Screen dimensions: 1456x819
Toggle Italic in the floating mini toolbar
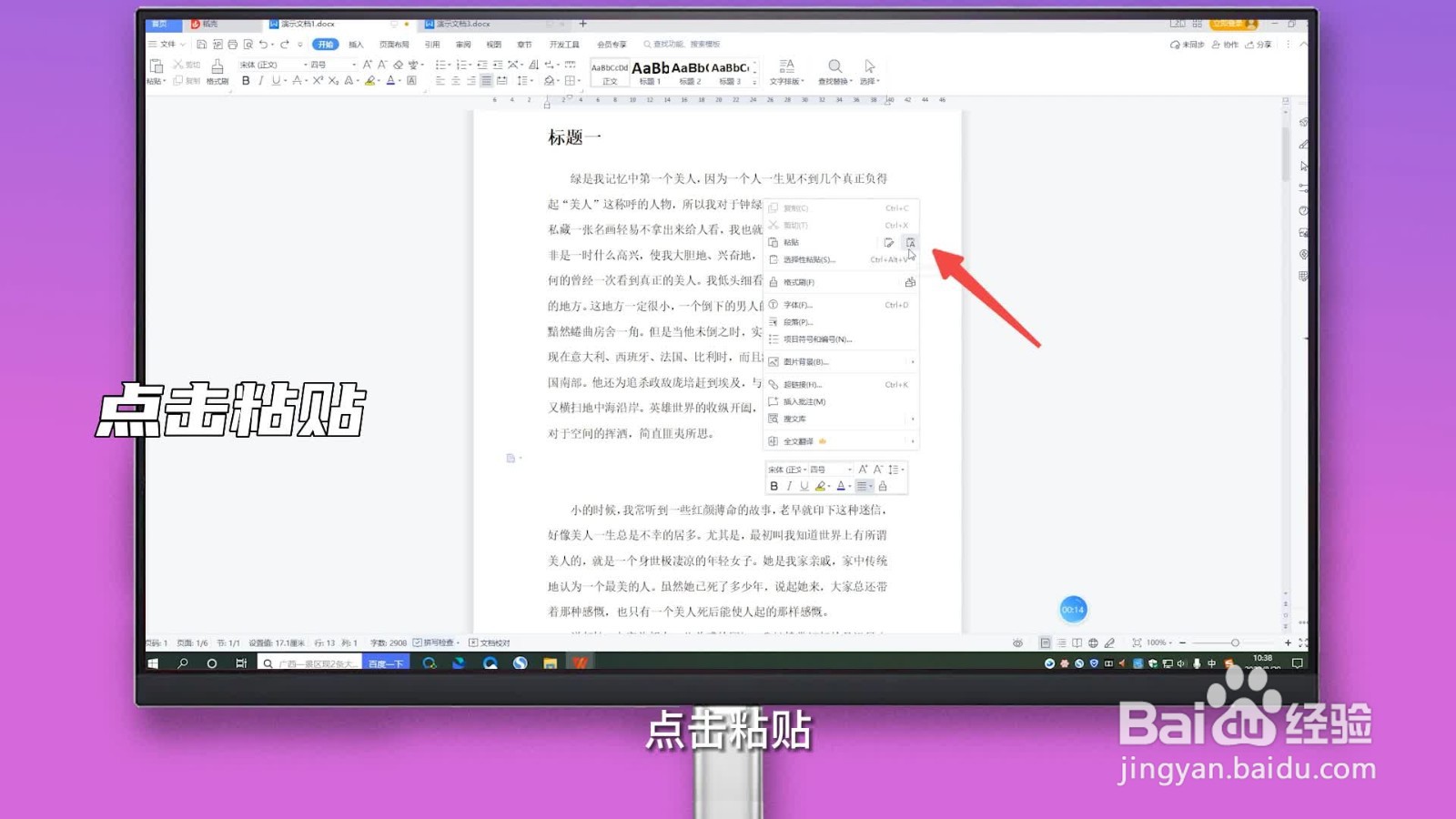click(x=789, y=487)
